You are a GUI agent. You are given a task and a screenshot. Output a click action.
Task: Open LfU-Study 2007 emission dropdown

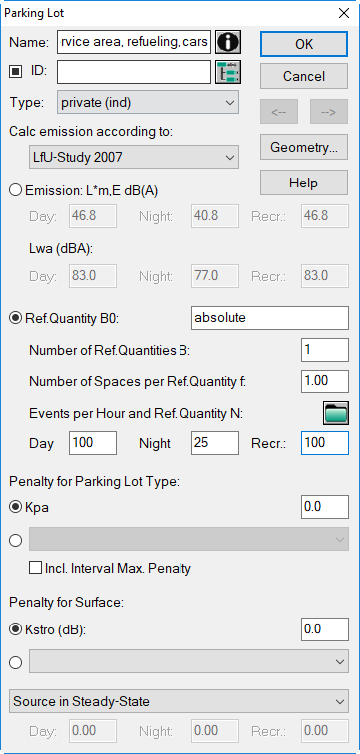click(x=134, y=157)
